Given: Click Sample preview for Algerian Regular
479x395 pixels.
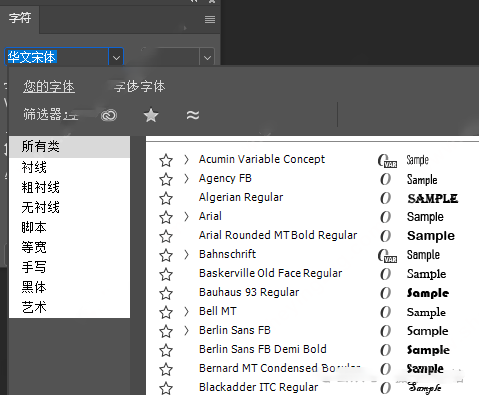Looking at the screenshot, I should [433, 199].
